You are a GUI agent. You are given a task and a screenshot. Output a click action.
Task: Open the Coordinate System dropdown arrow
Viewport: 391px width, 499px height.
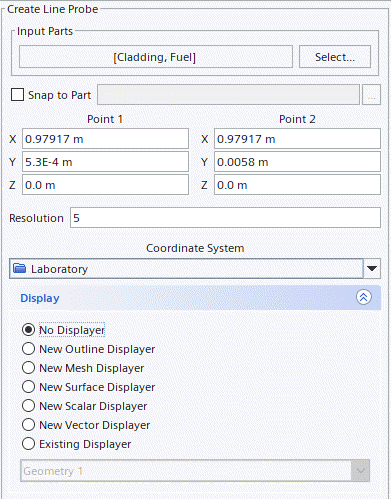tap(372, 268)
